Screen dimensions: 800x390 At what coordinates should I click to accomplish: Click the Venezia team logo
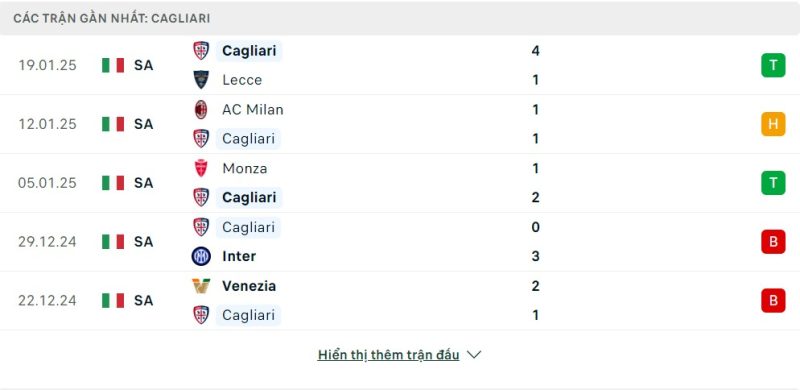pyautogui.click(x=201, y=285)
